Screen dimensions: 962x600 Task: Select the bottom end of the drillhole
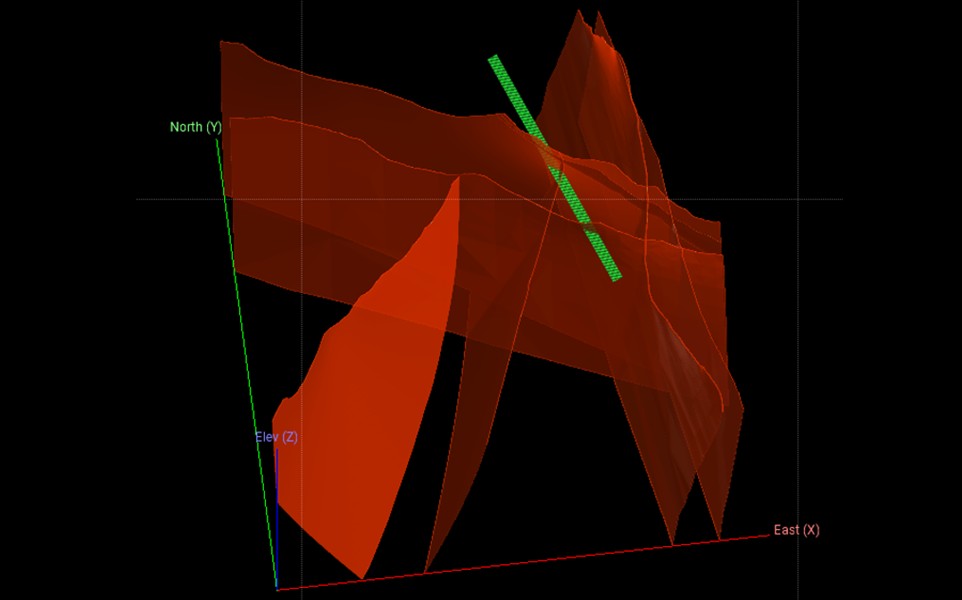(x=616, y=276)
